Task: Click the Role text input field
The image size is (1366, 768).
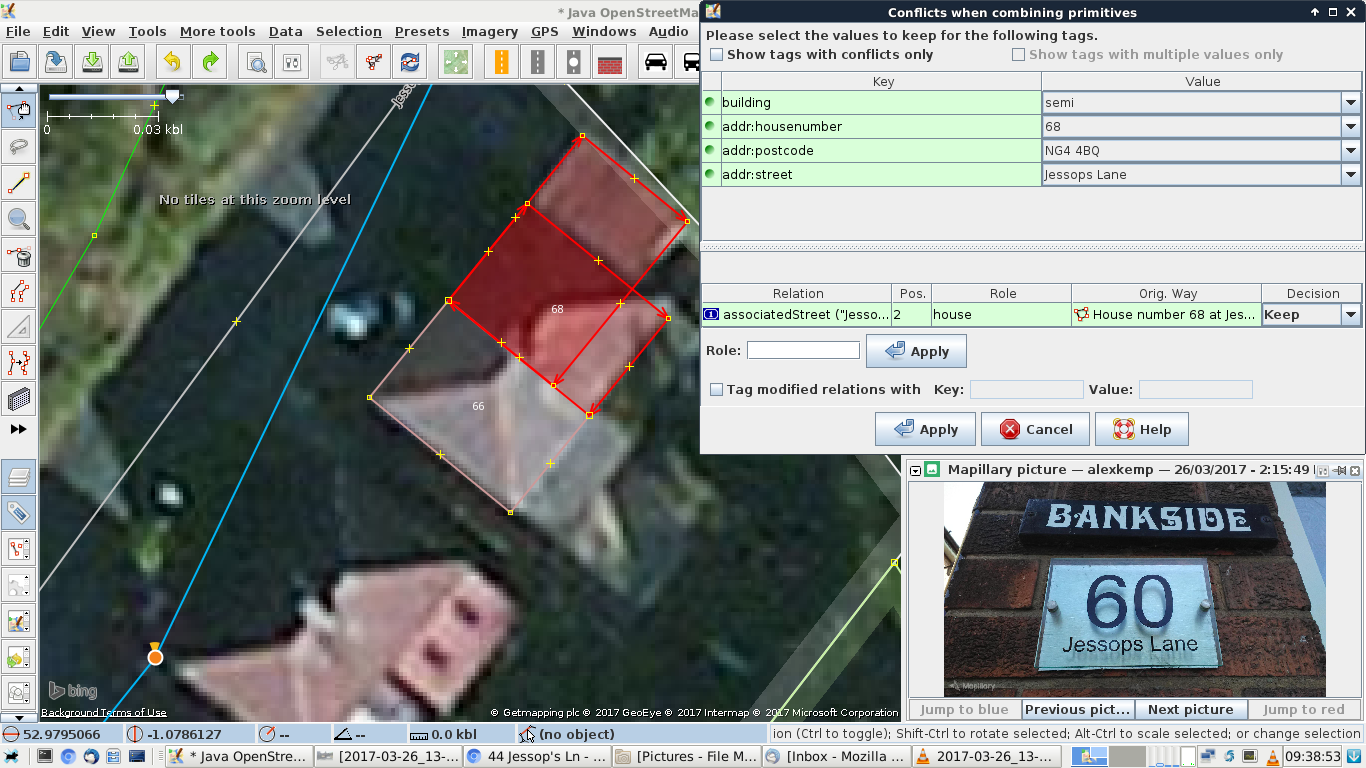Action: 803,351
